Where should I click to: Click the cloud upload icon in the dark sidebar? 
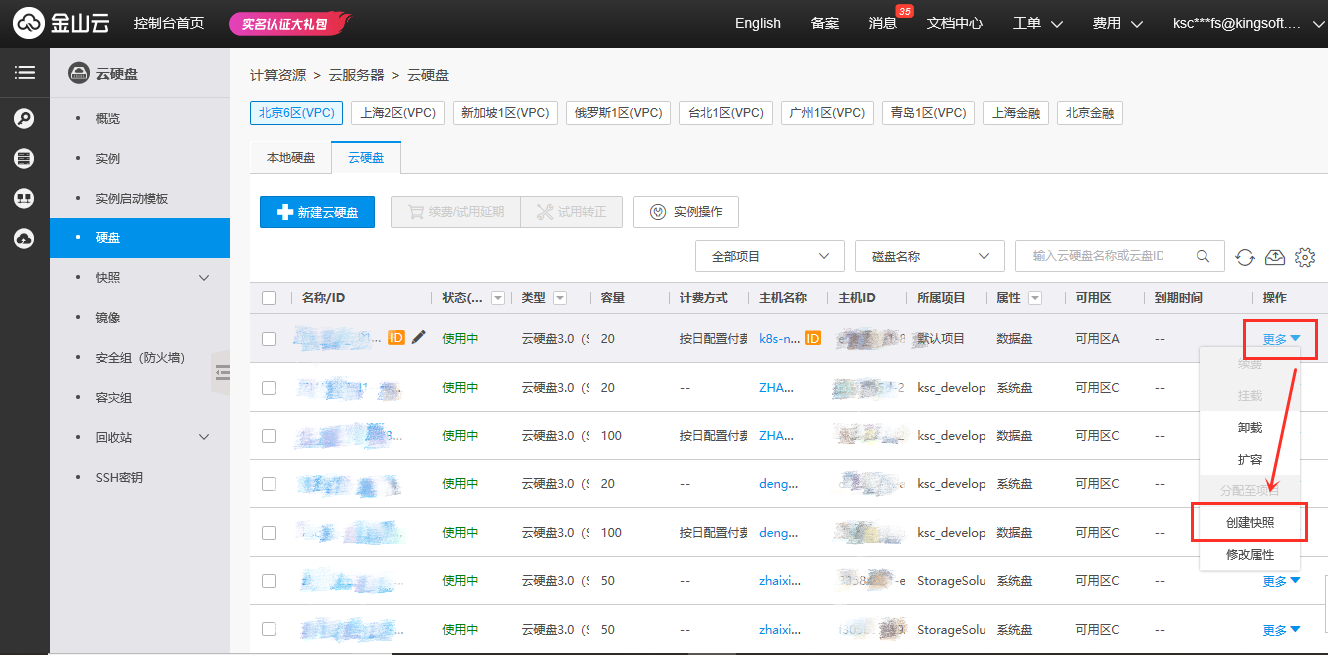(x=25, y=239)
